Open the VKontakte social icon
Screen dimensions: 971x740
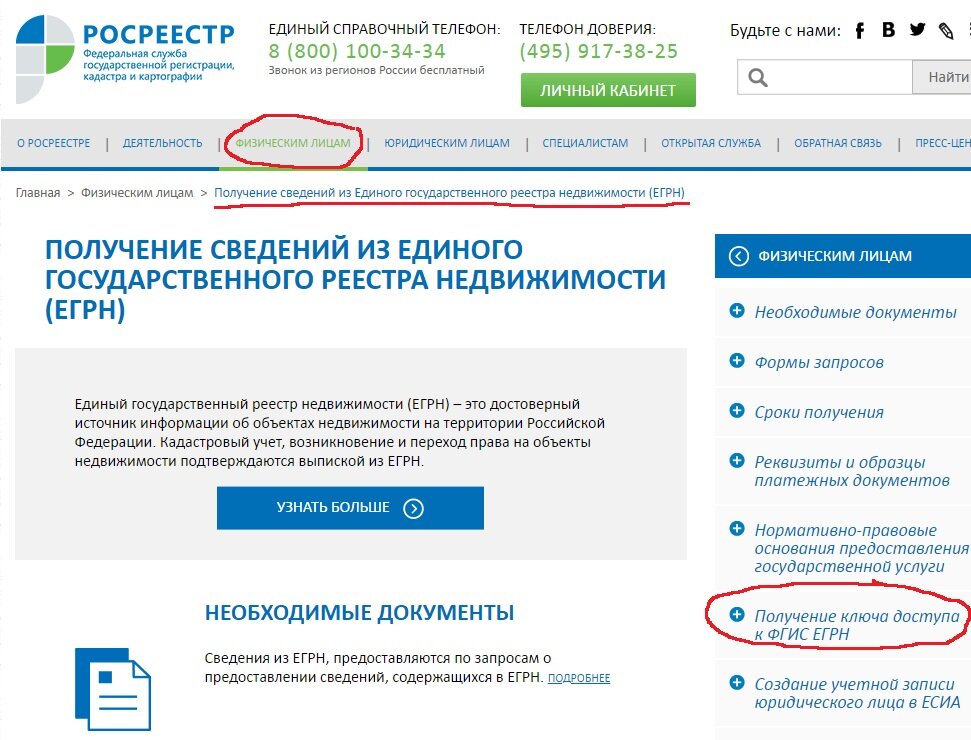tap(889, 30)
